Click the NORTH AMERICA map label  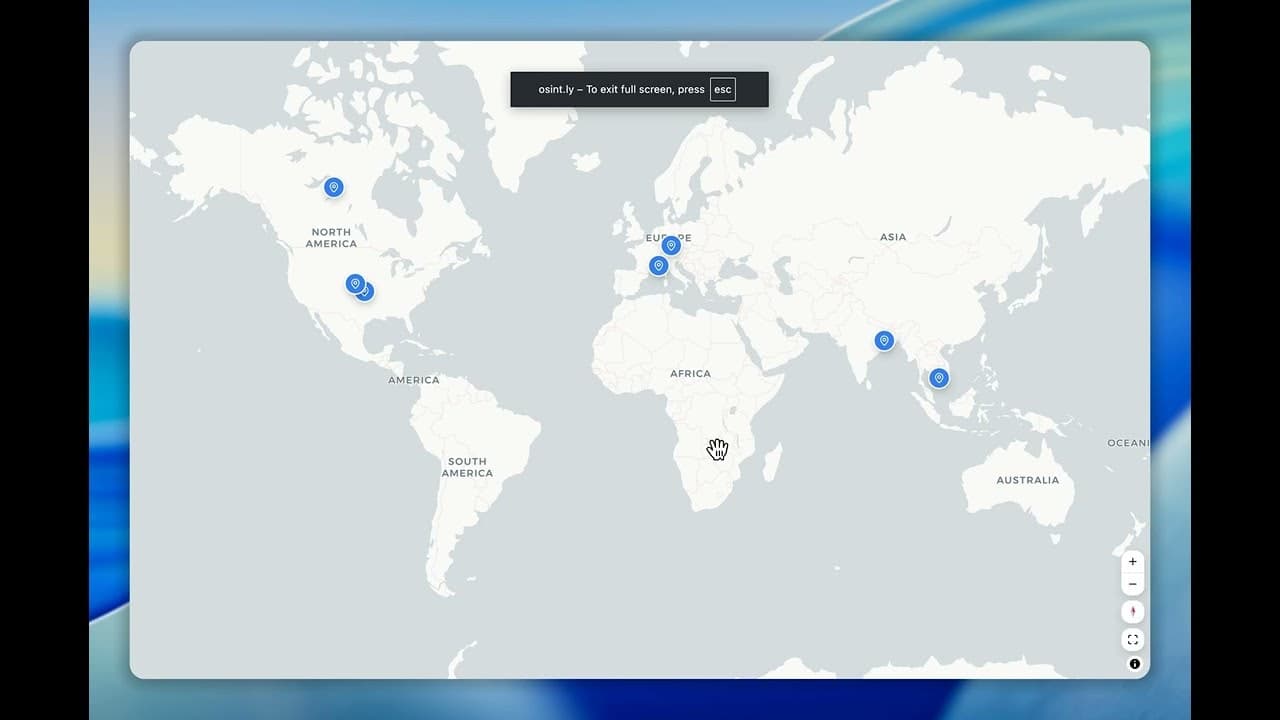click(330, 237)
